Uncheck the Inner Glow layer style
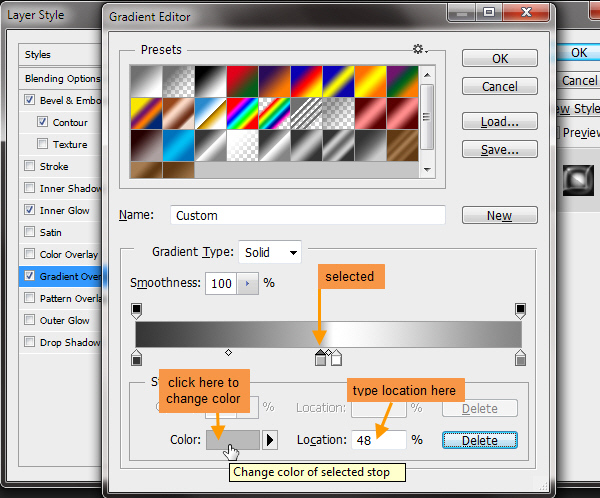The image size is (600, 498). pos(30,210)
